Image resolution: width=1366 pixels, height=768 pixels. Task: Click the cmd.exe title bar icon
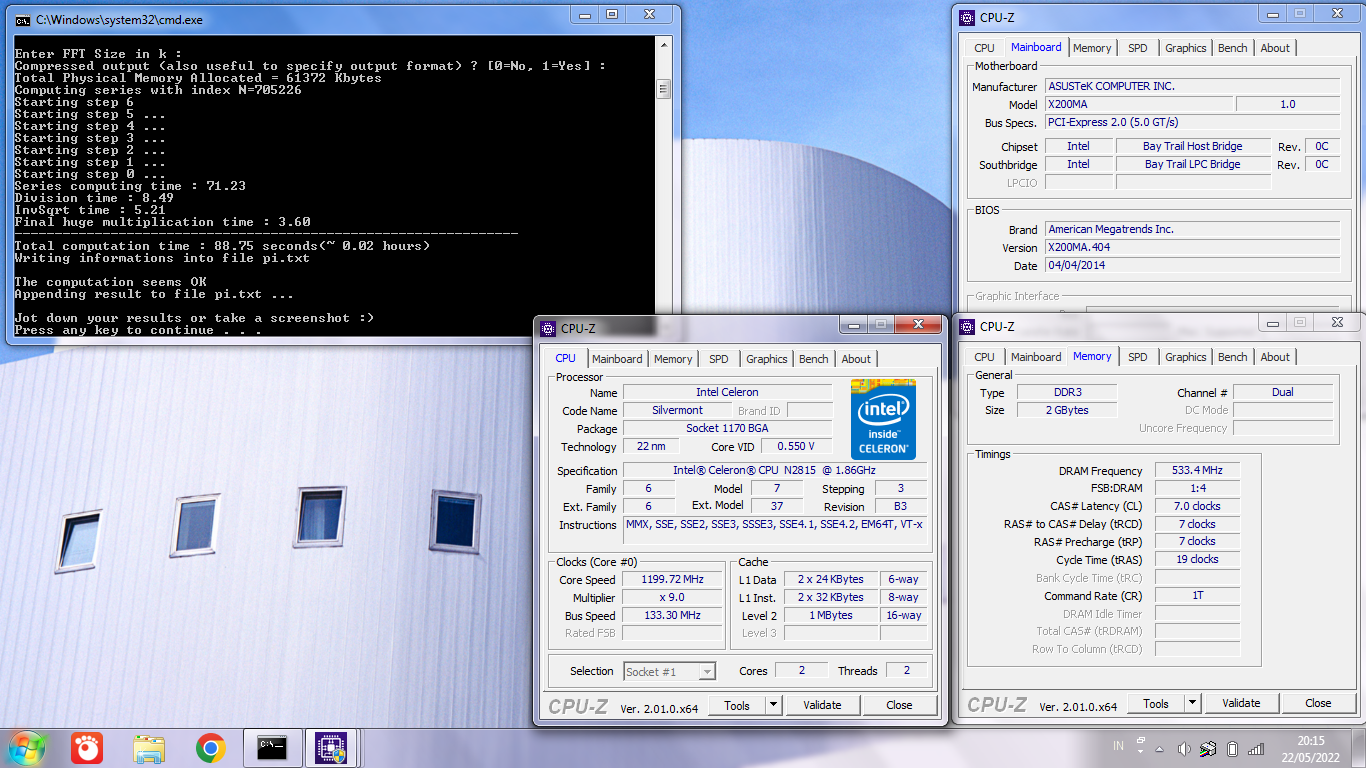(23, 19)
